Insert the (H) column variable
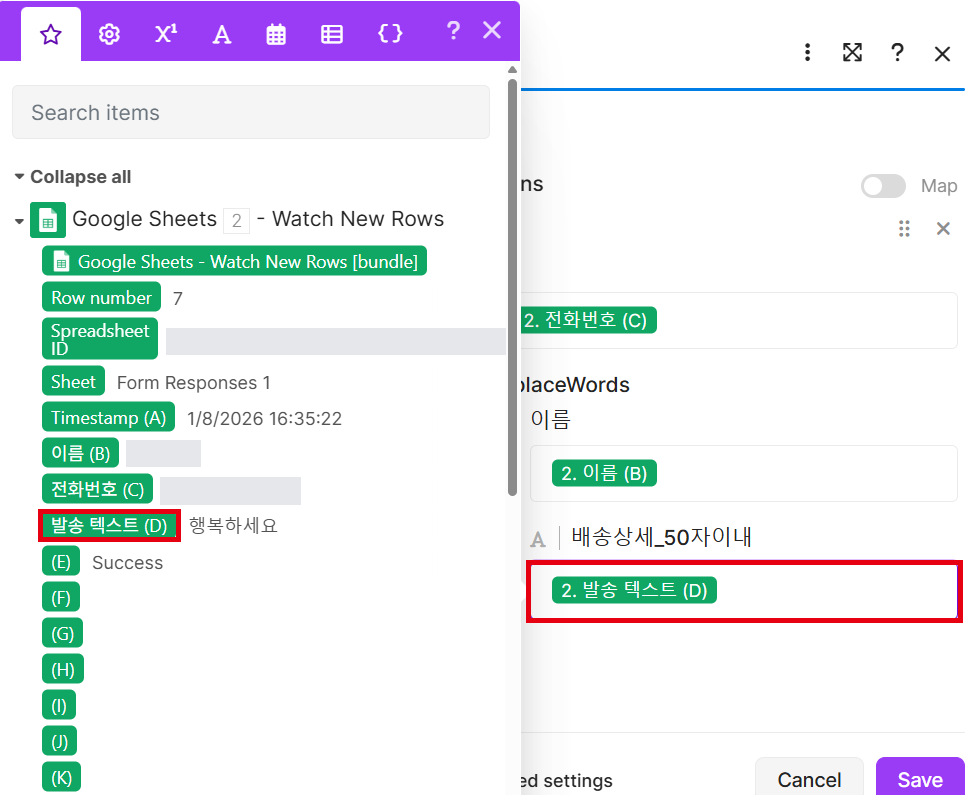 (63, 670)
